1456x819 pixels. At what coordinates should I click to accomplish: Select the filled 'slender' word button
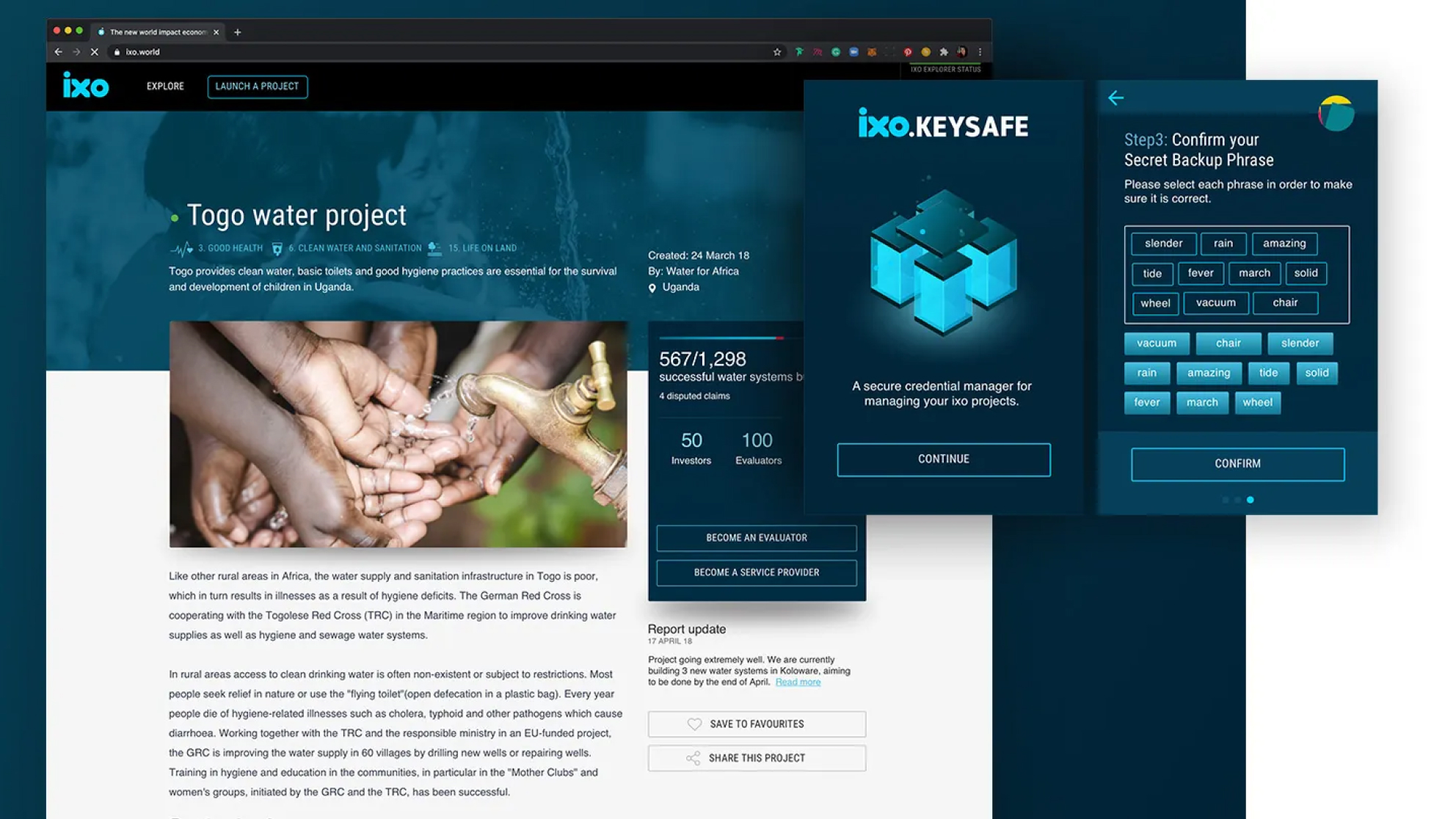click(x=1300, y=343)
